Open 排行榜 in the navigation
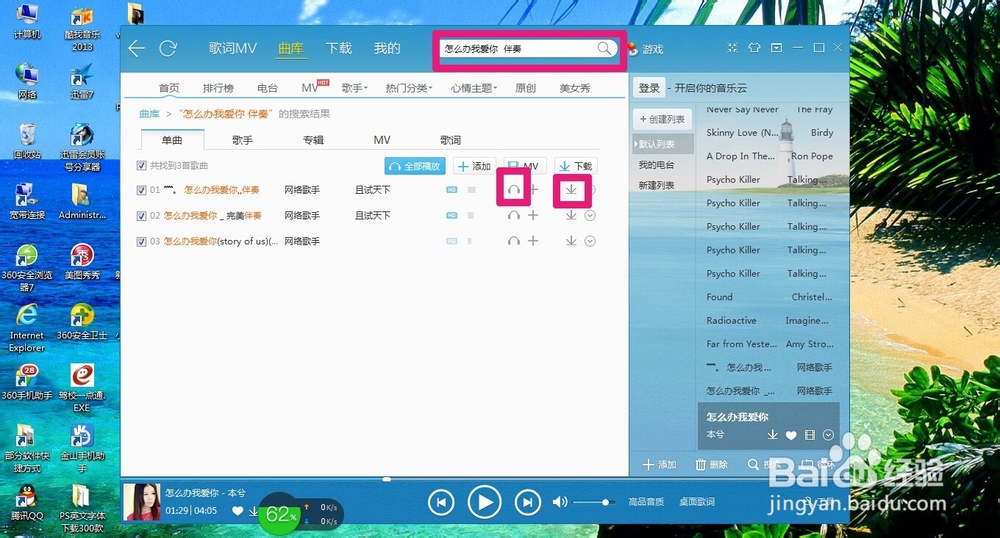Screen dimensions: 1000x538 point(218,88)
